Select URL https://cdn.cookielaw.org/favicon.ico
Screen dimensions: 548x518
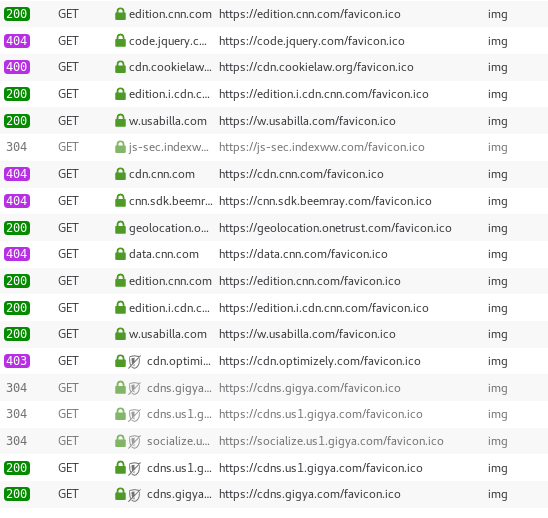click(x=316, y=67)
